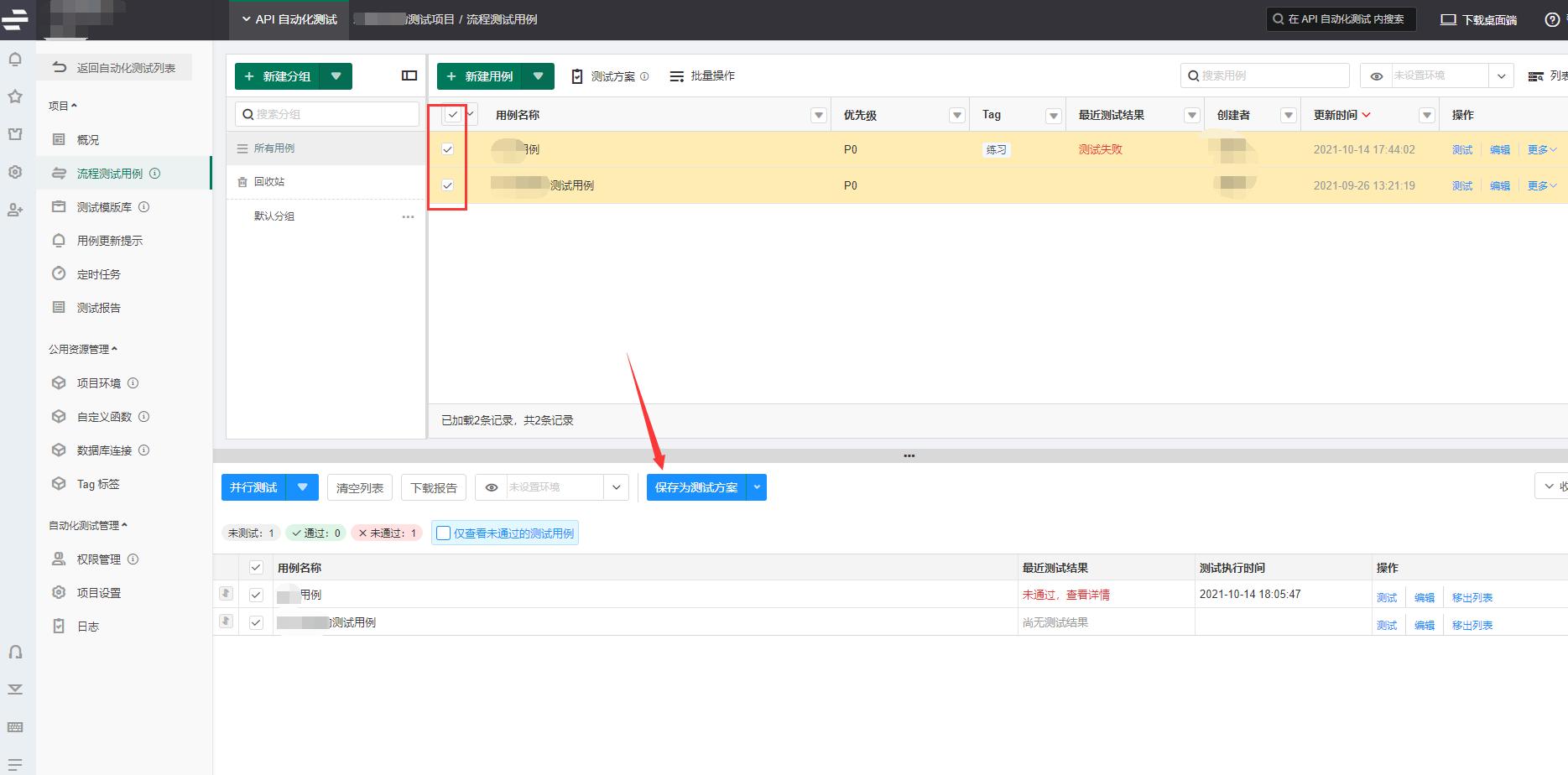
Task: Click 返回自动化测试列表 back link
Action: click(x=114, y=68)
